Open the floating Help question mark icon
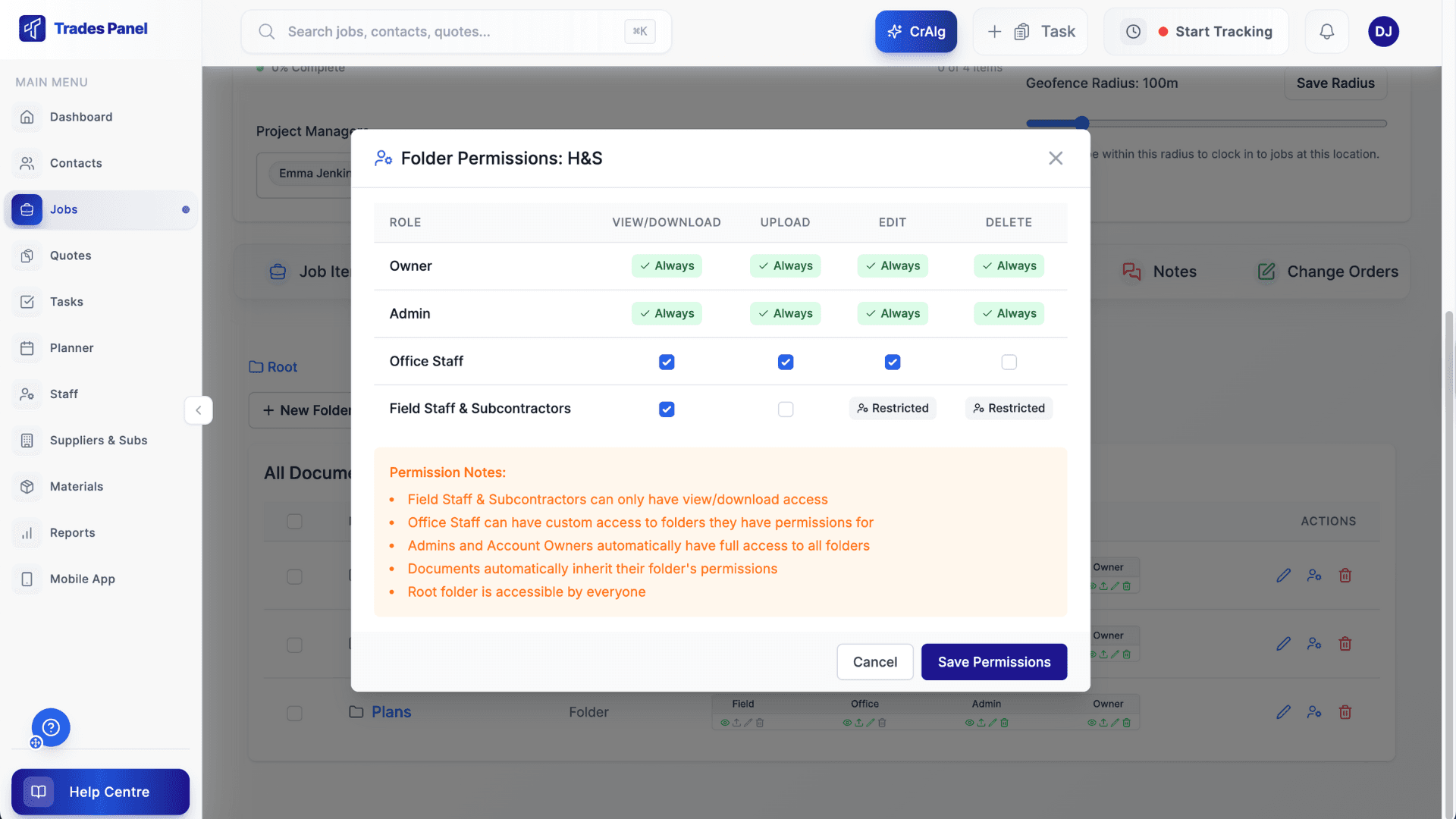Viewport: 1456px width, 819px height. [x=50, y=727]
